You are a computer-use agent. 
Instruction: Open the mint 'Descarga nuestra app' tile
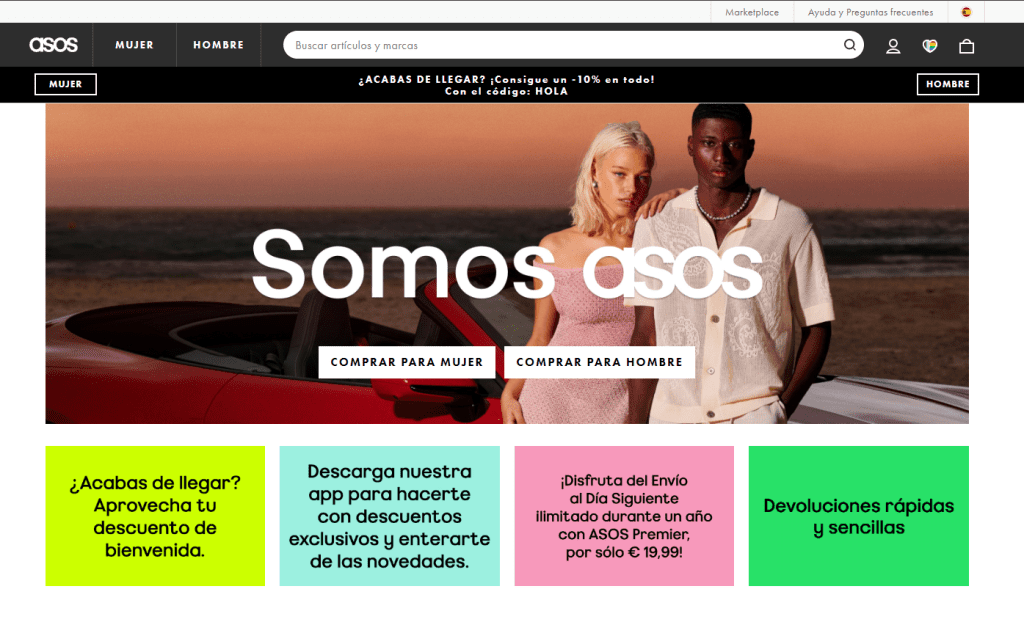click(x=390, y=516)
